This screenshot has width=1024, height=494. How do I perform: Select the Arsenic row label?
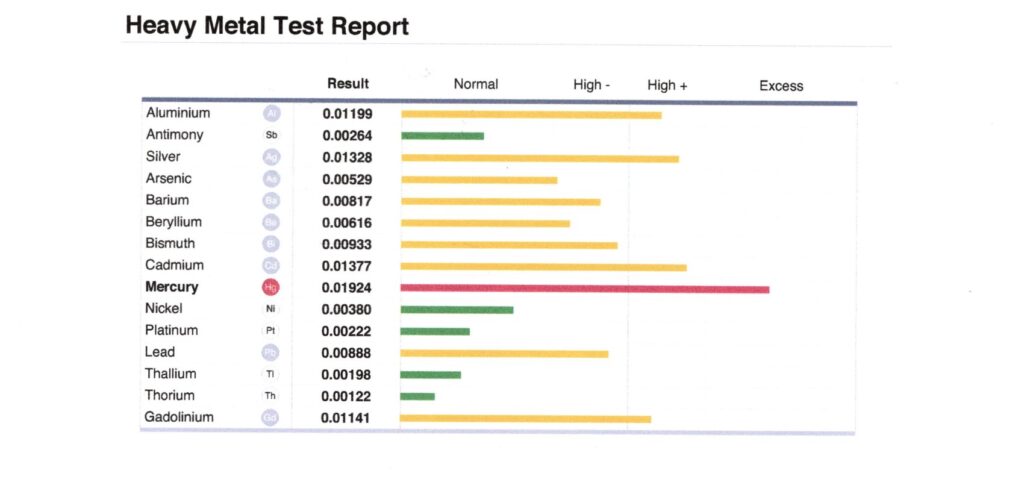coord(168,178)
